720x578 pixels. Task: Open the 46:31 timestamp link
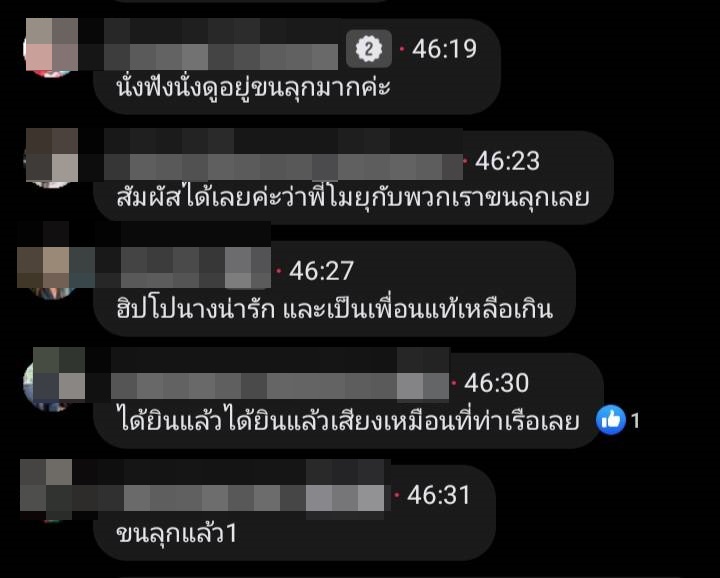point(439,495)
